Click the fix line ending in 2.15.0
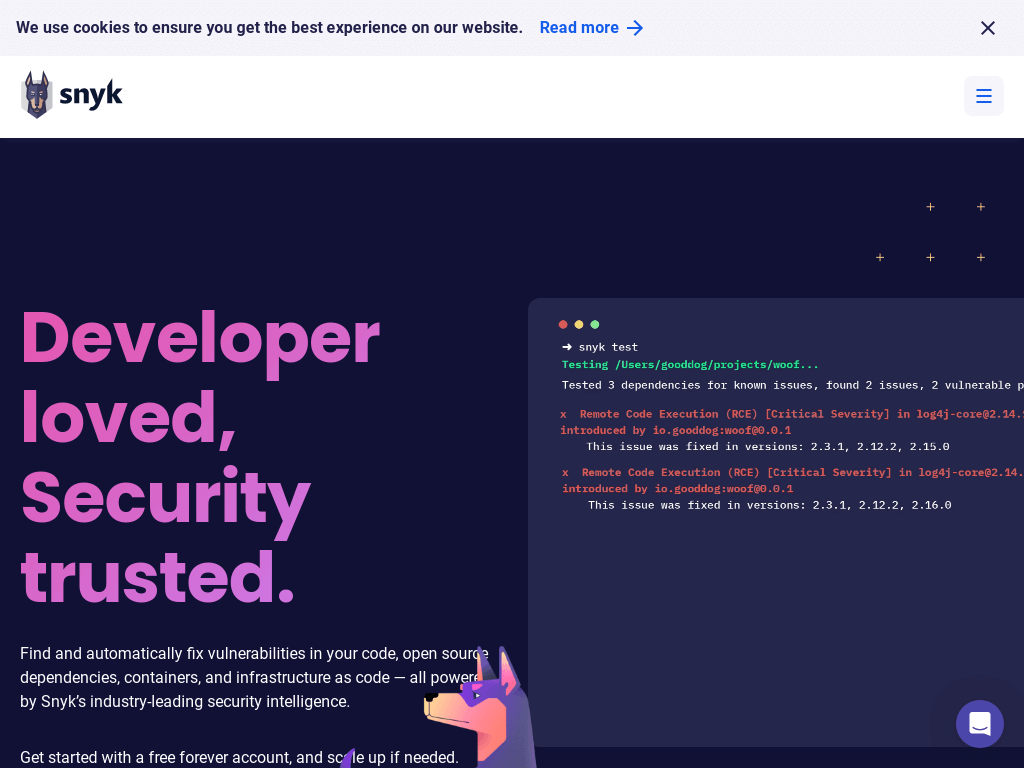 click(768, 447)
